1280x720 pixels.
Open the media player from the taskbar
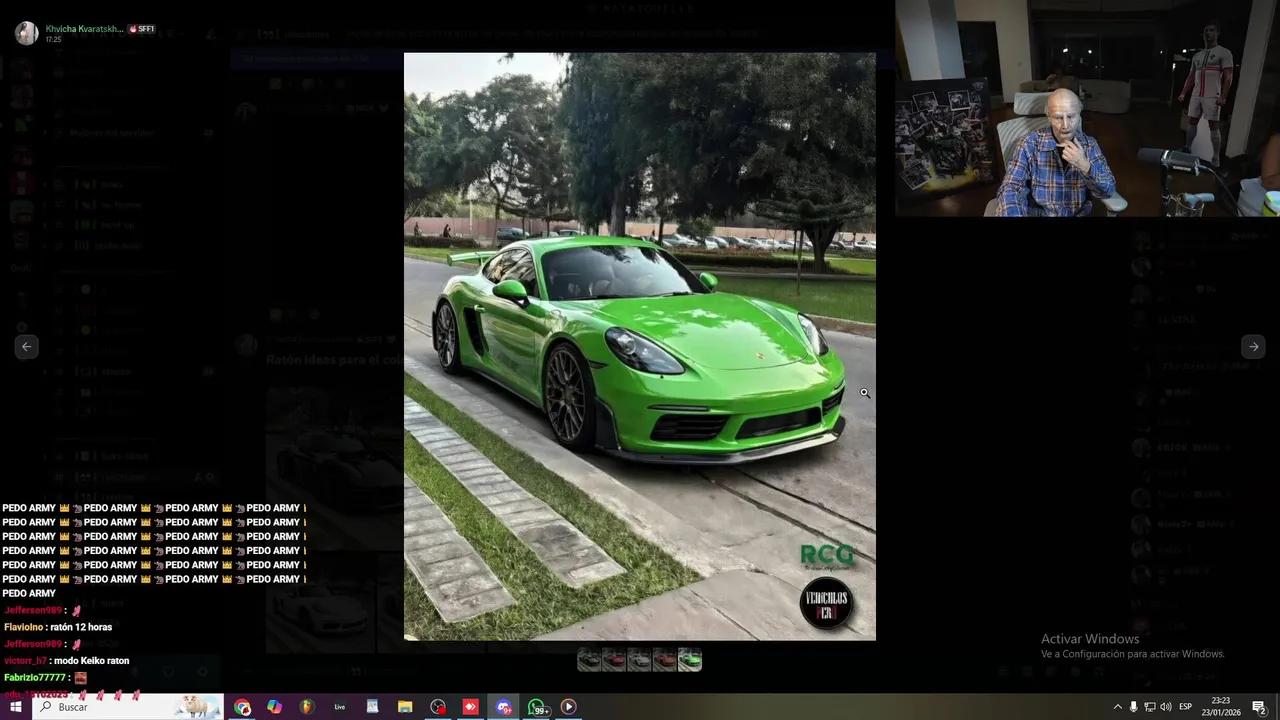click(x=568, y=707)
